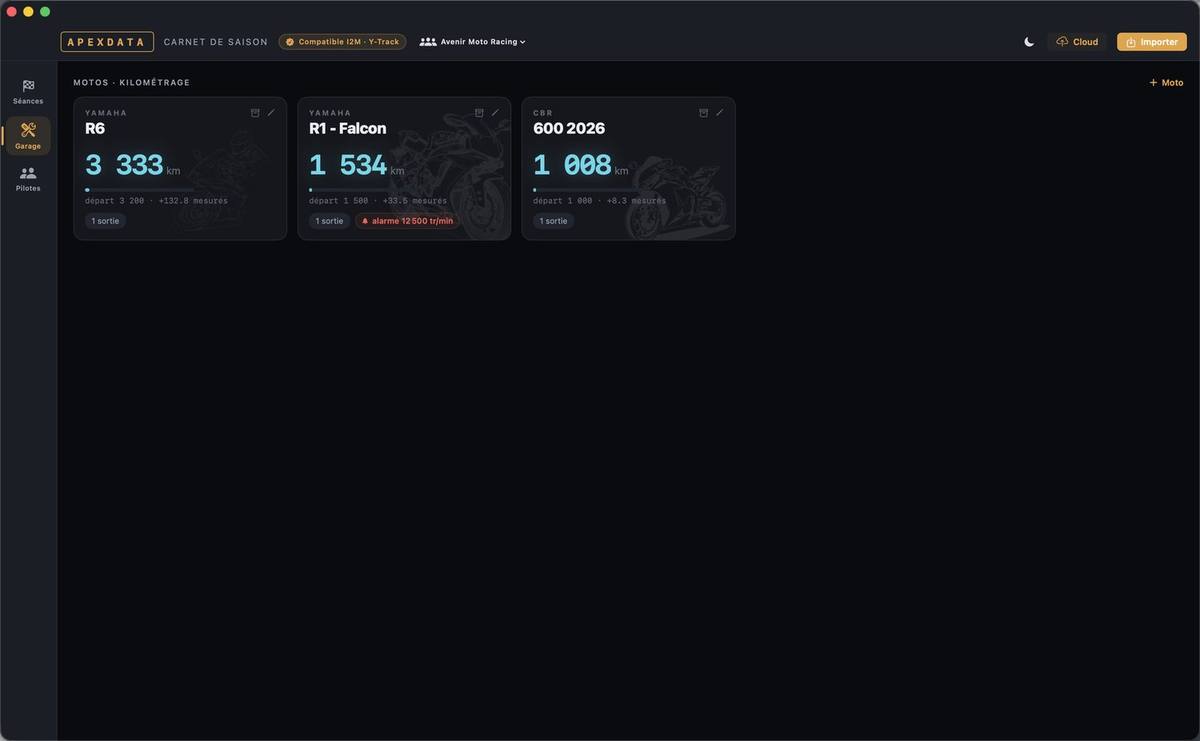Edit the CBR 600 2026 bike
This screenshot has width=1200, height=741.
719,113
